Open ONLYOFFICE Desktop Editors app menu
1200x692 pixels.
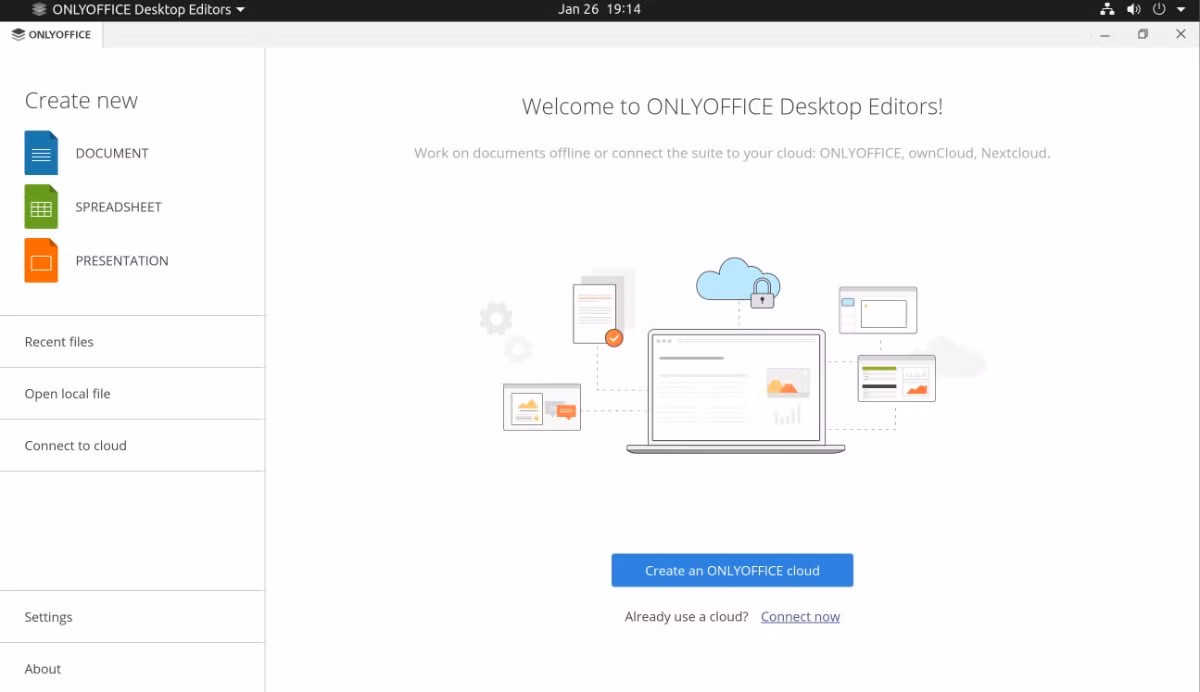(138, 9)
